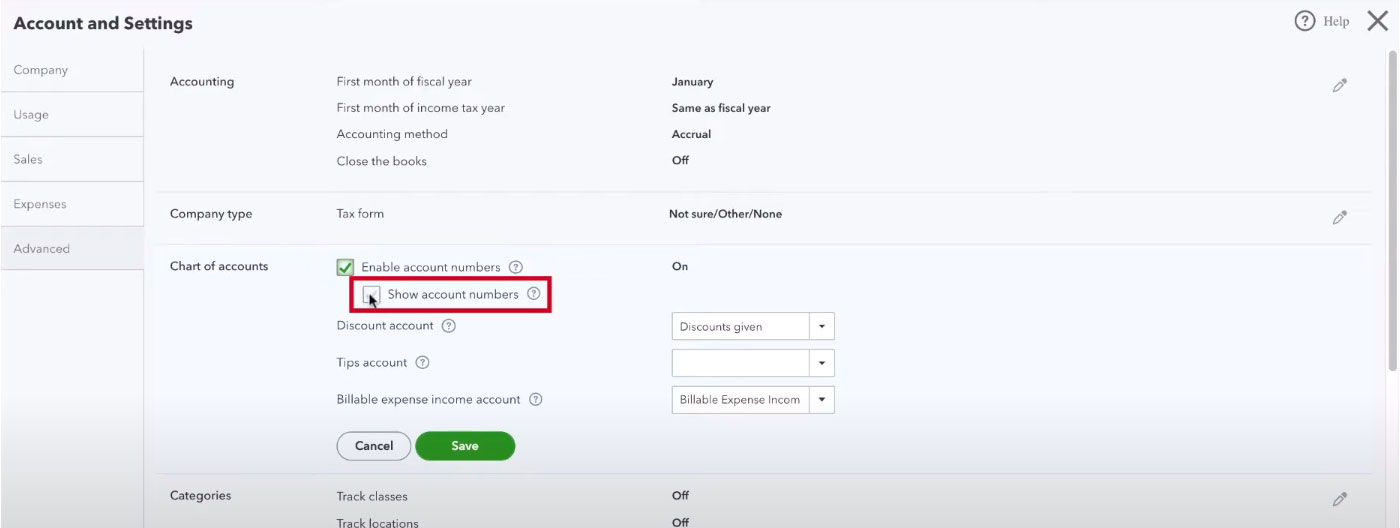The width and height of the screenshot is (1400, 528).
Task: Save the chart of accounts settings
Action: pos(465,446)
